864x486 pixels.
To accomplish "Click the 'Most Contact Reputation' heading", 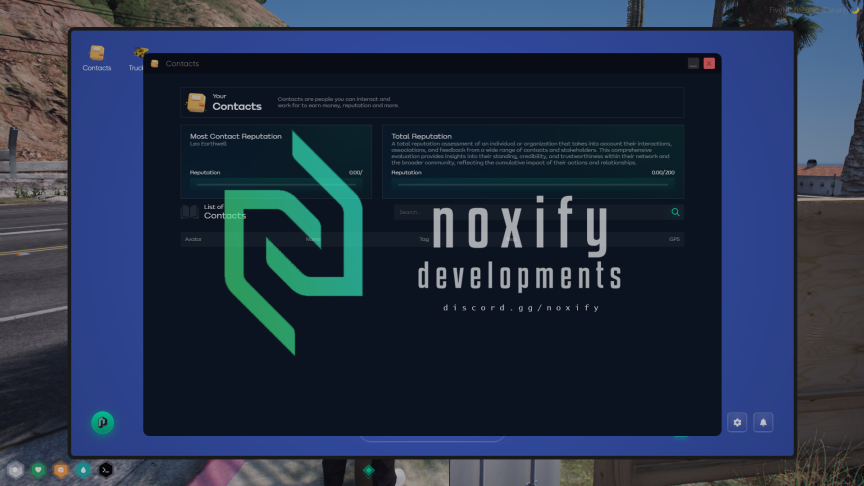I will [235, 136].
